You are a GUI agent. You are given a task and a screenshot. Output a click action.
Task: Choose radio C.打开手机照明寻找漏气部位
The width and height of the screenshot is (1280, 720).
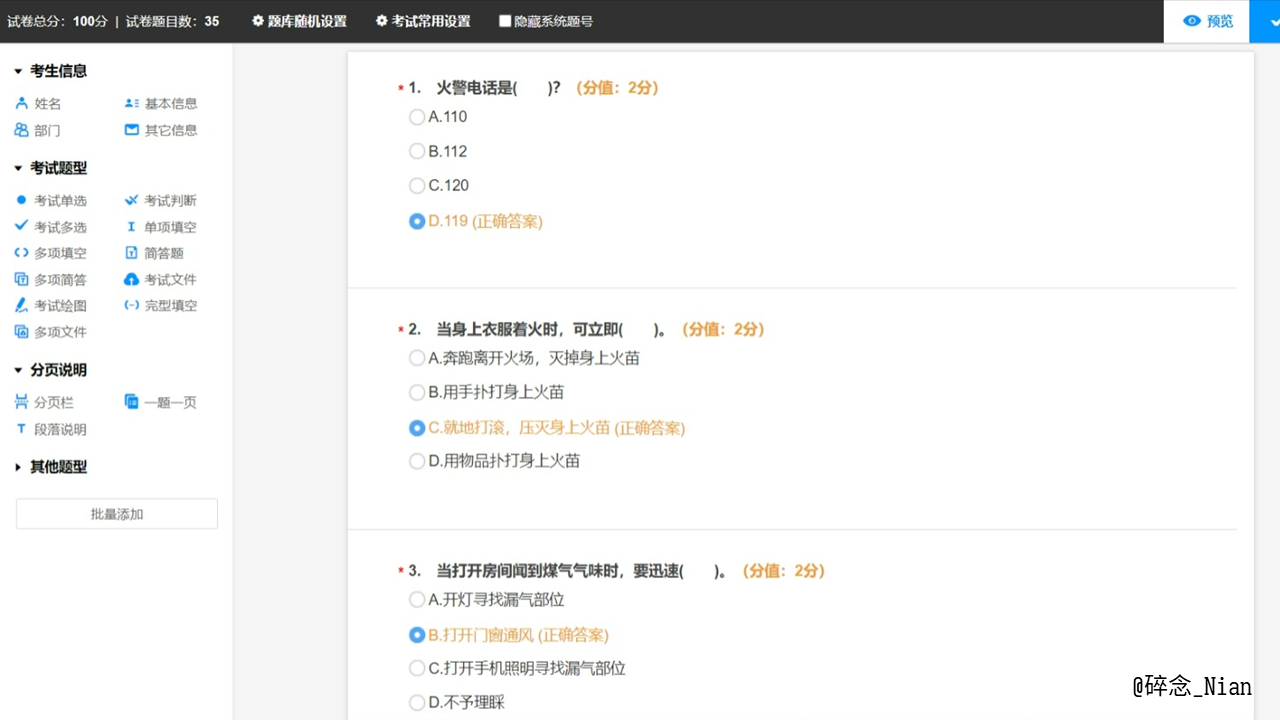[x=417, y=668]
